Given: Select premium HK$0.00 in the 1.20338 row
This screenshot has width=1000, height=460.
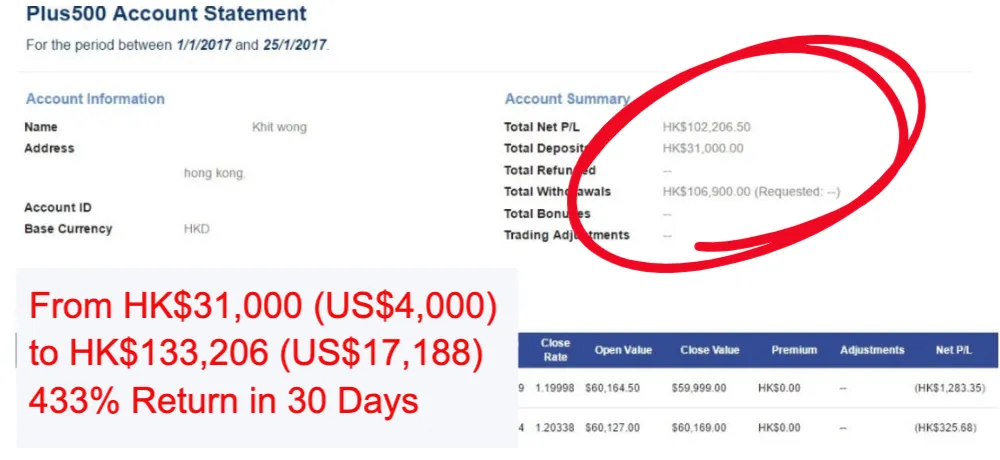Looking at the screenshot, I should (779, 427).
